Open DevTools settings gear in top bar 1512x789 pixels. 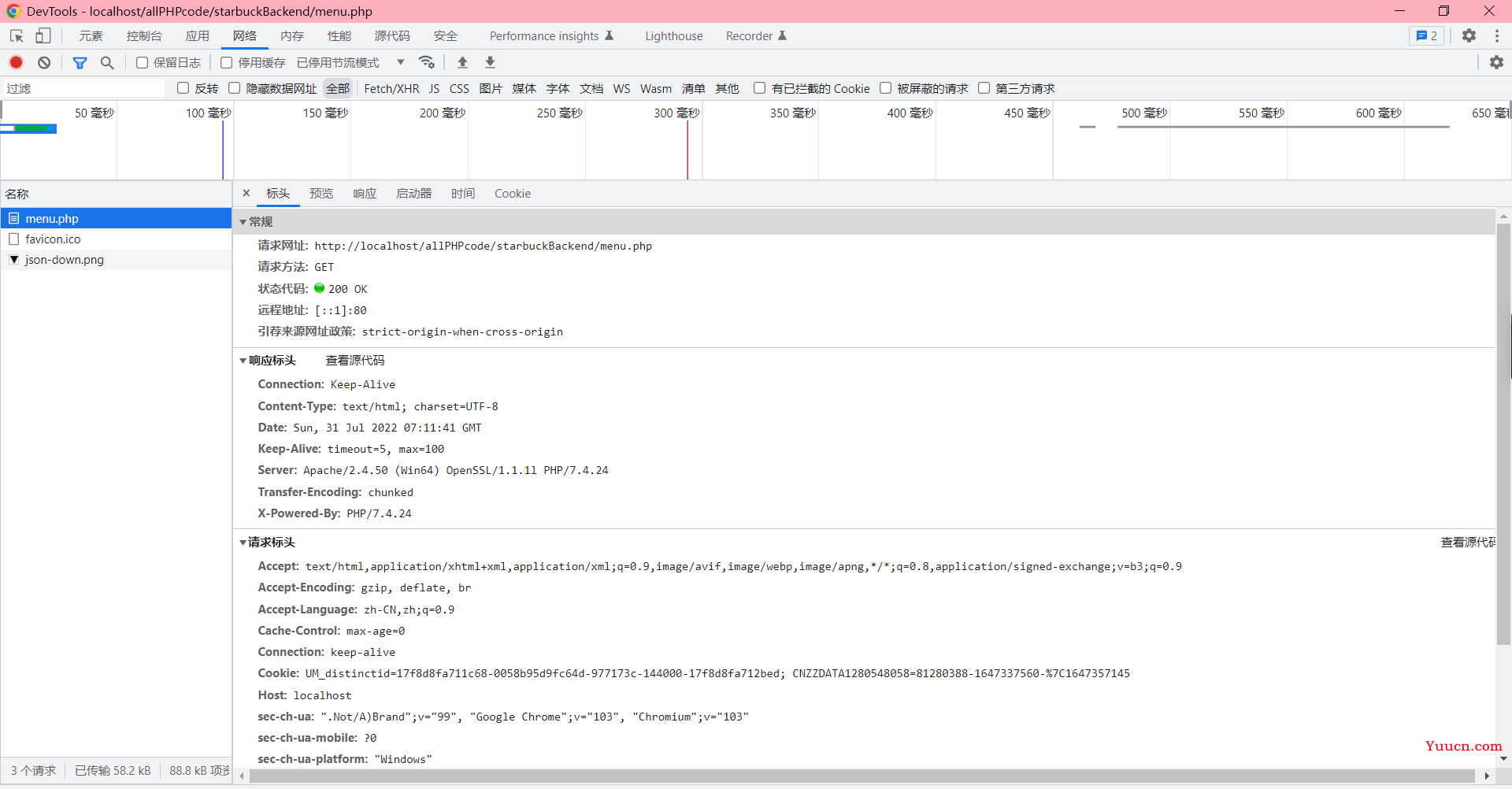click(1469, 36)
